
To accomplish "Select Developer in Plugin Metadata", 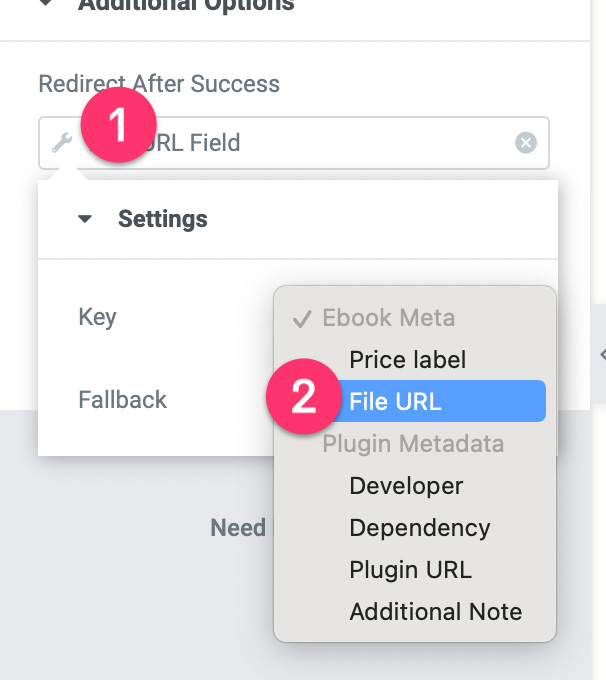I will point(406,486).
